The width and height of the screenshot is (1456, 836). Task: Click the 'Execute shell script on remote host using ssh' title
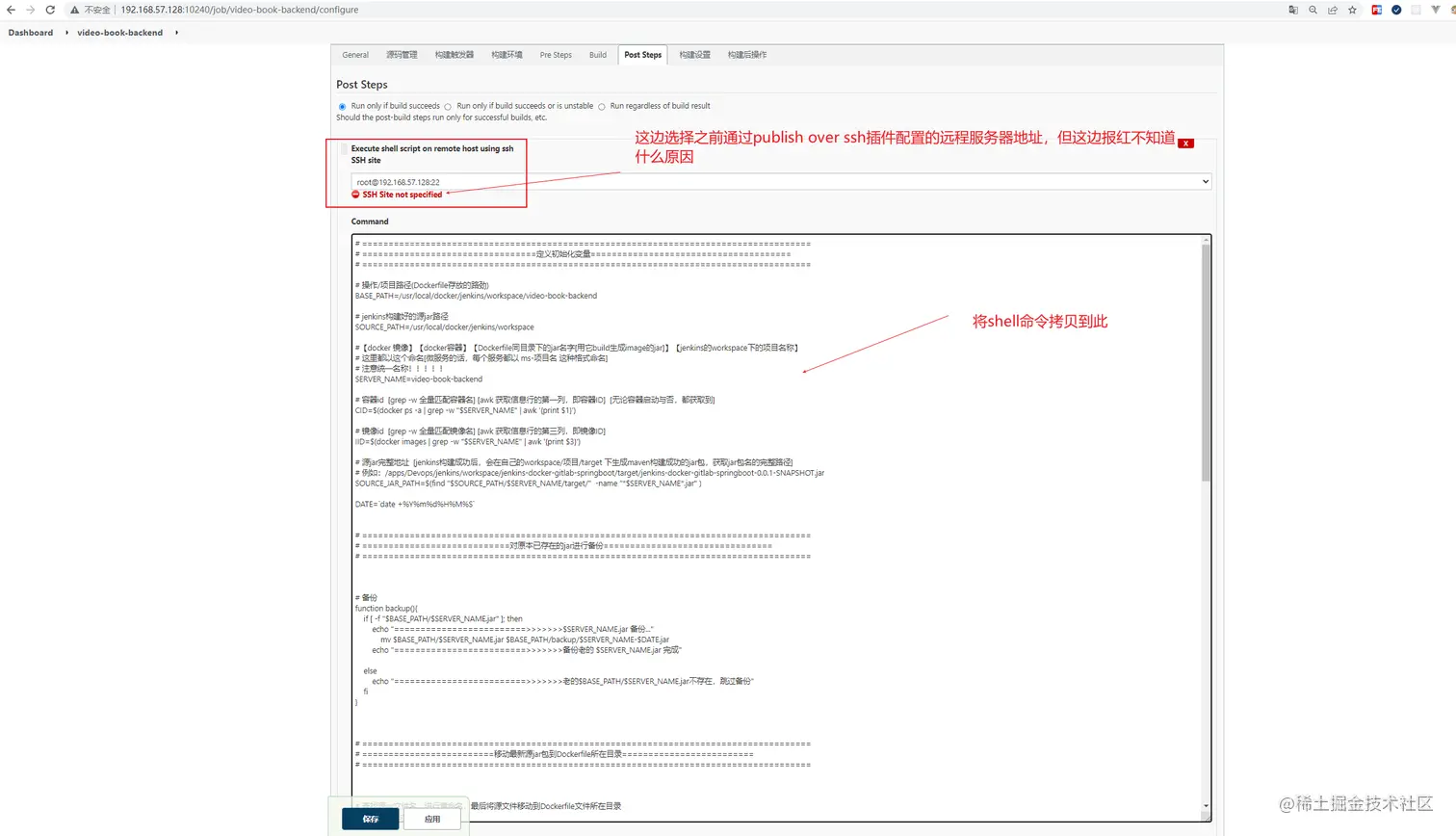click(x=432, y=148)
